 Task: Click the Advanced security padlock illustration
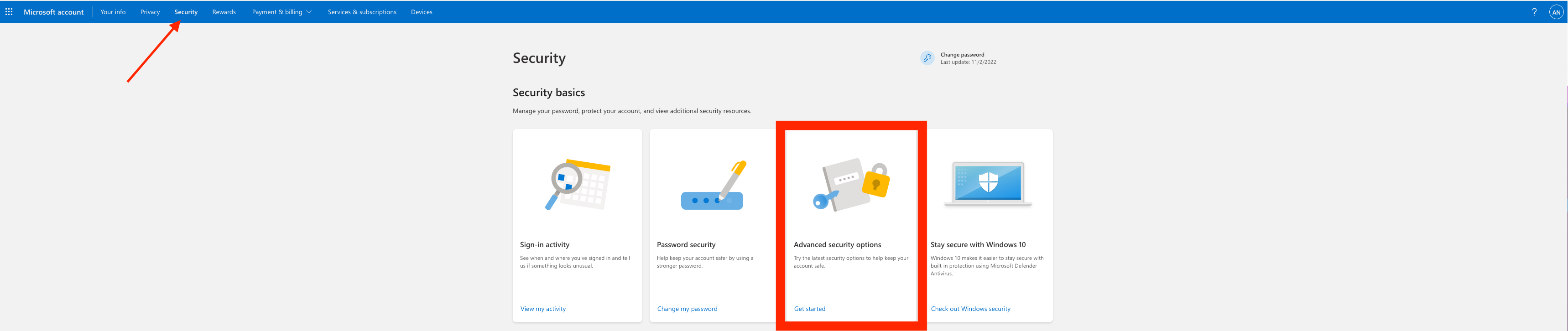(852, 184)
